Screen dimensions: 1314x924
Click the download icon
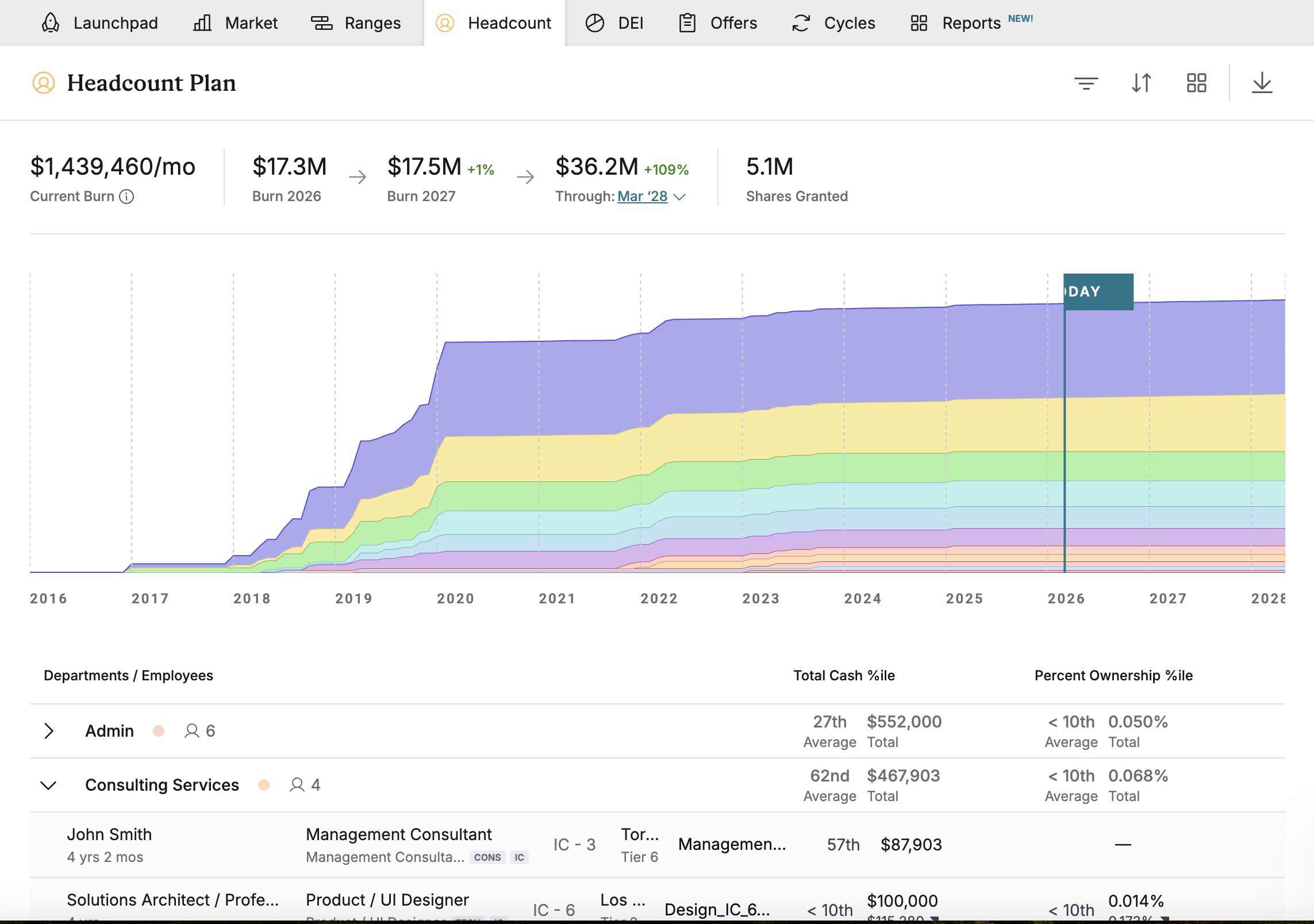point(1262,83)
